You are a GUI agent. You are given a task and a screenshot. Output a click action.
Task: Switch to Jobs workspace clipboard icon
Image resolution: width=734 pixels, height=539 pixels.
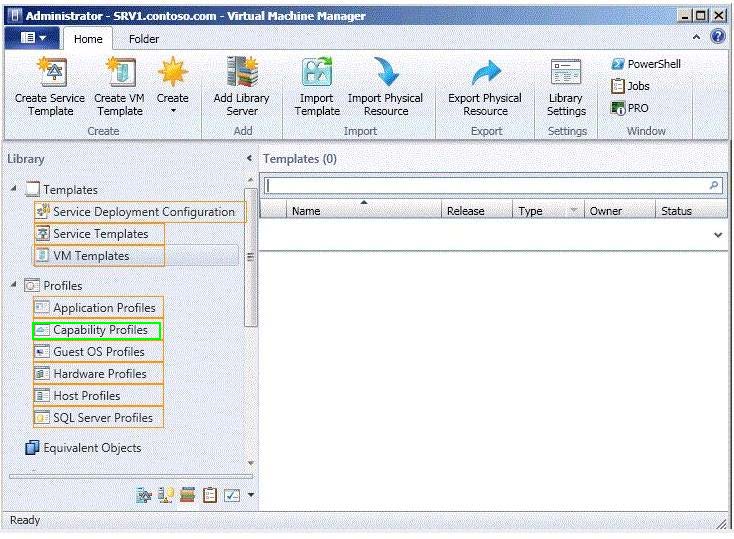(210, 495)
